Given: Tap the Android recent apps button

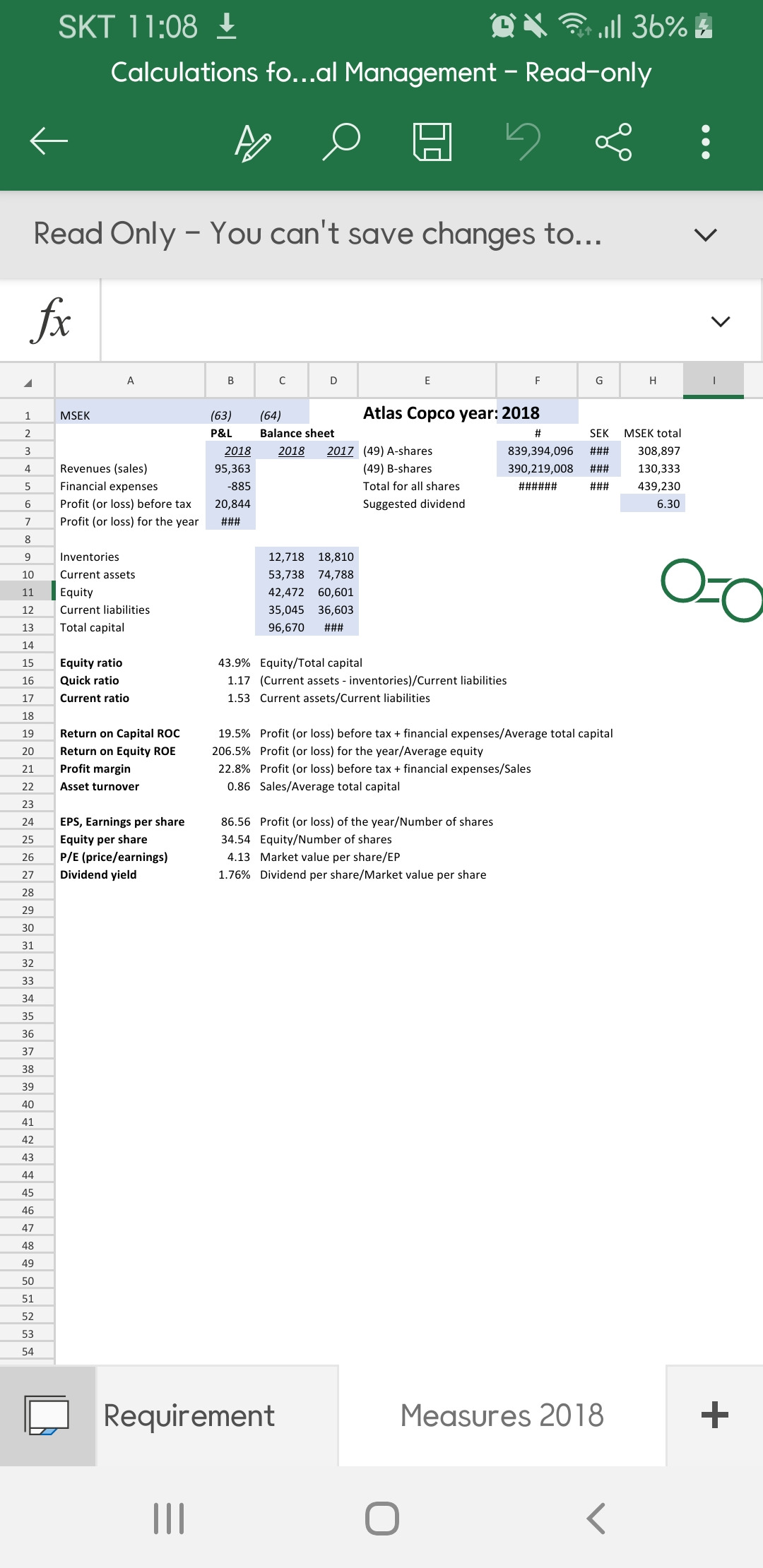Looking at the screenshot, I should (x=169, y=1518).
